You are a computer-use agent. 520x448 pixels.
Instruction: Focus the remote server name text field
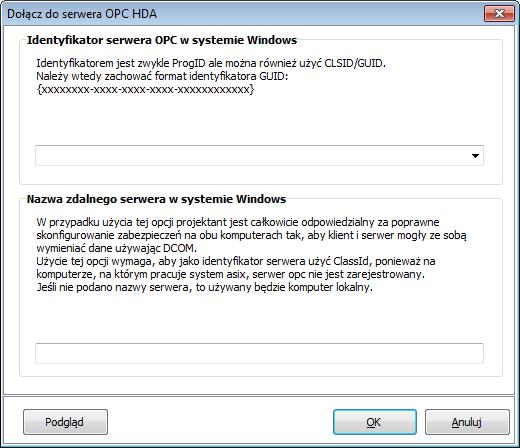click(x=259, y=353)
